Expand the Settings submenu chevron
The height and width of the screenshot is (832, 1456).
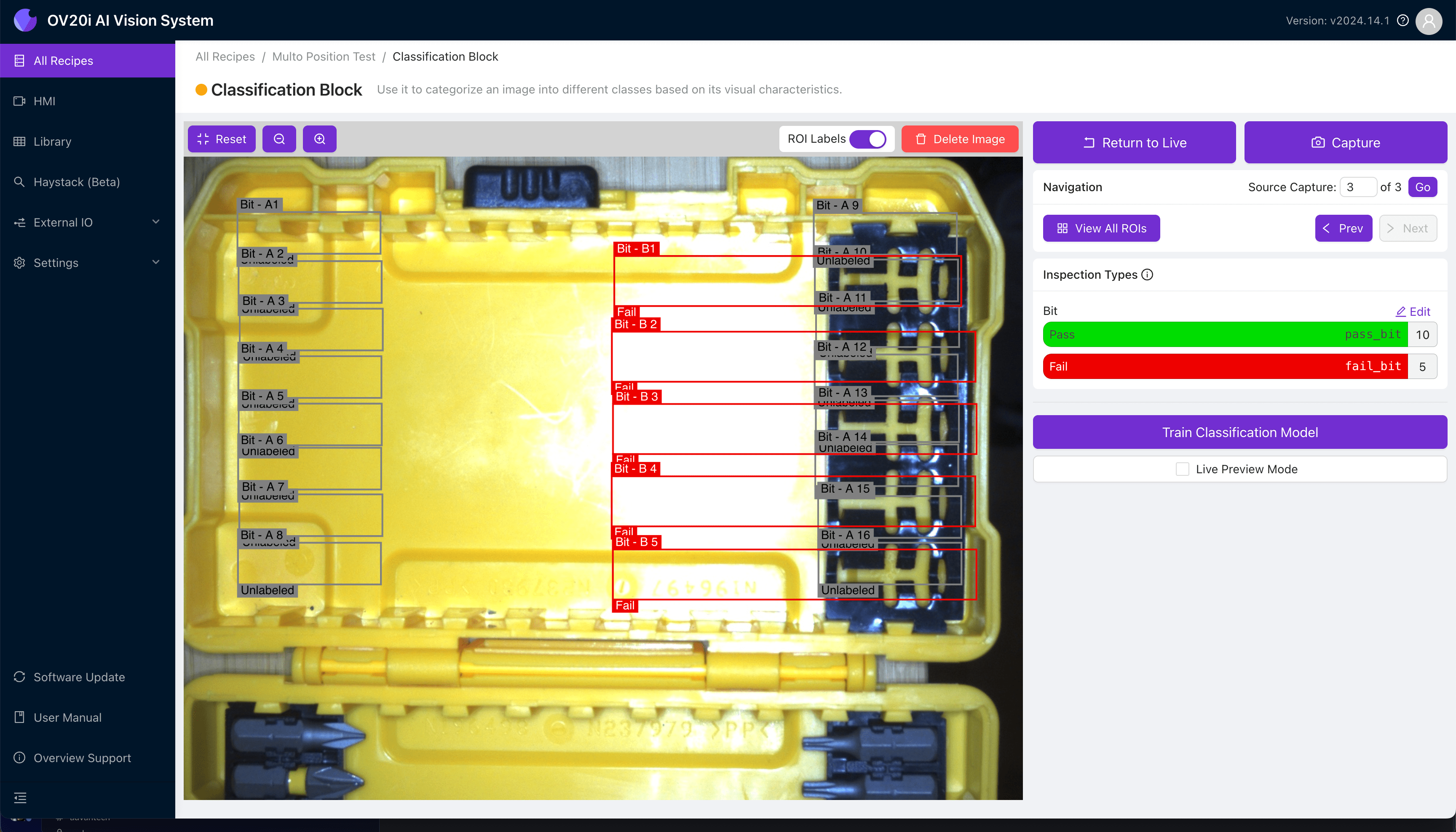click(155, 262)
